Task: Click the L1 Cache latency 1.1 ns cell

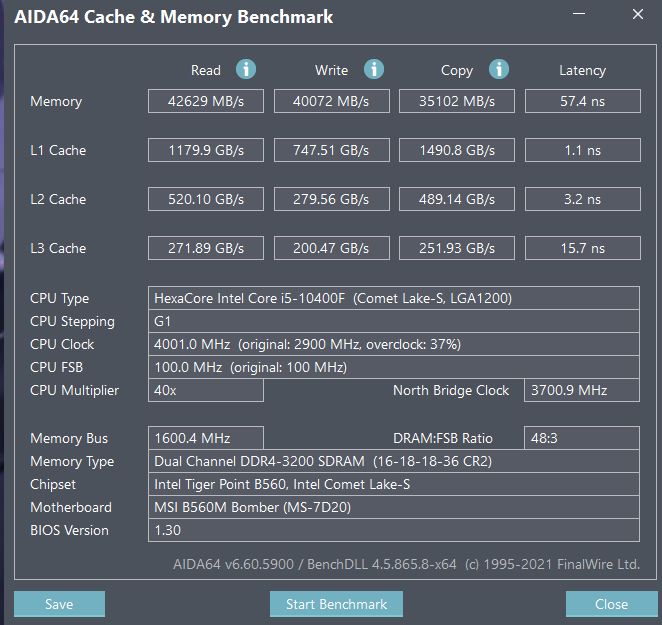Action: click(583, 150)
